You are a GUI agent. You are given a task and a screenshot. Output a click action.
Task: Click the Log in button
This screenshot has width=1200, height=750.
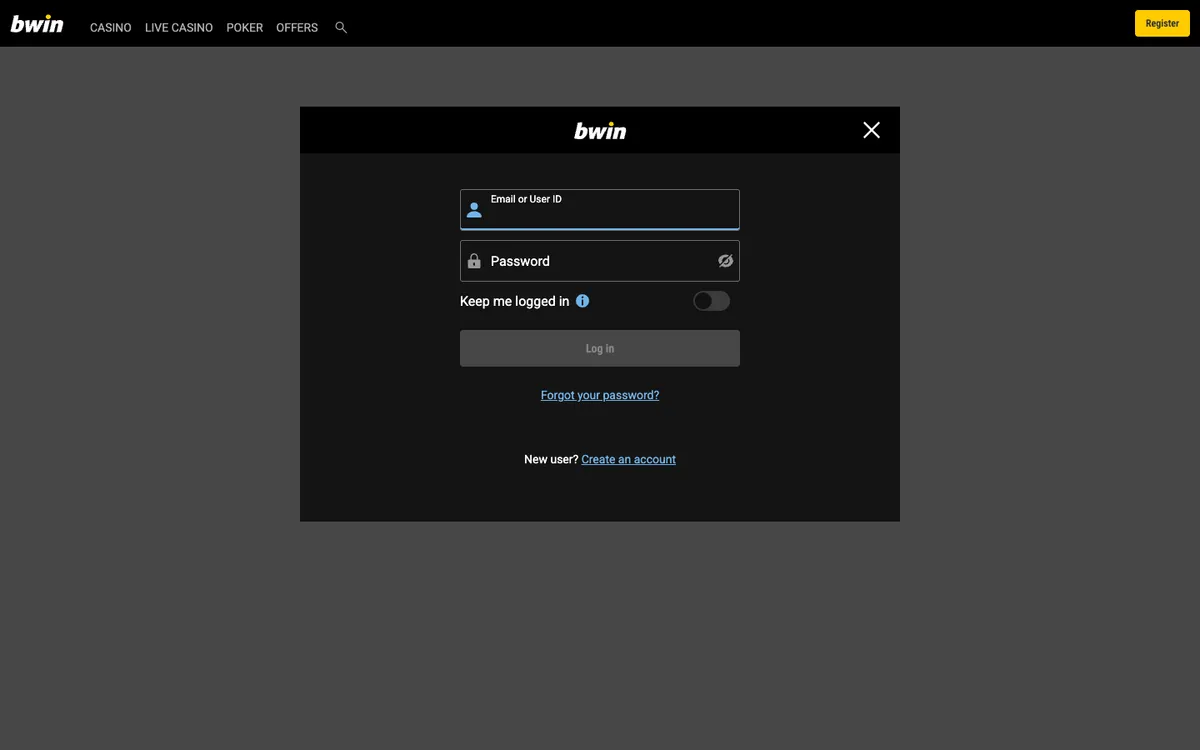(600, 348)
